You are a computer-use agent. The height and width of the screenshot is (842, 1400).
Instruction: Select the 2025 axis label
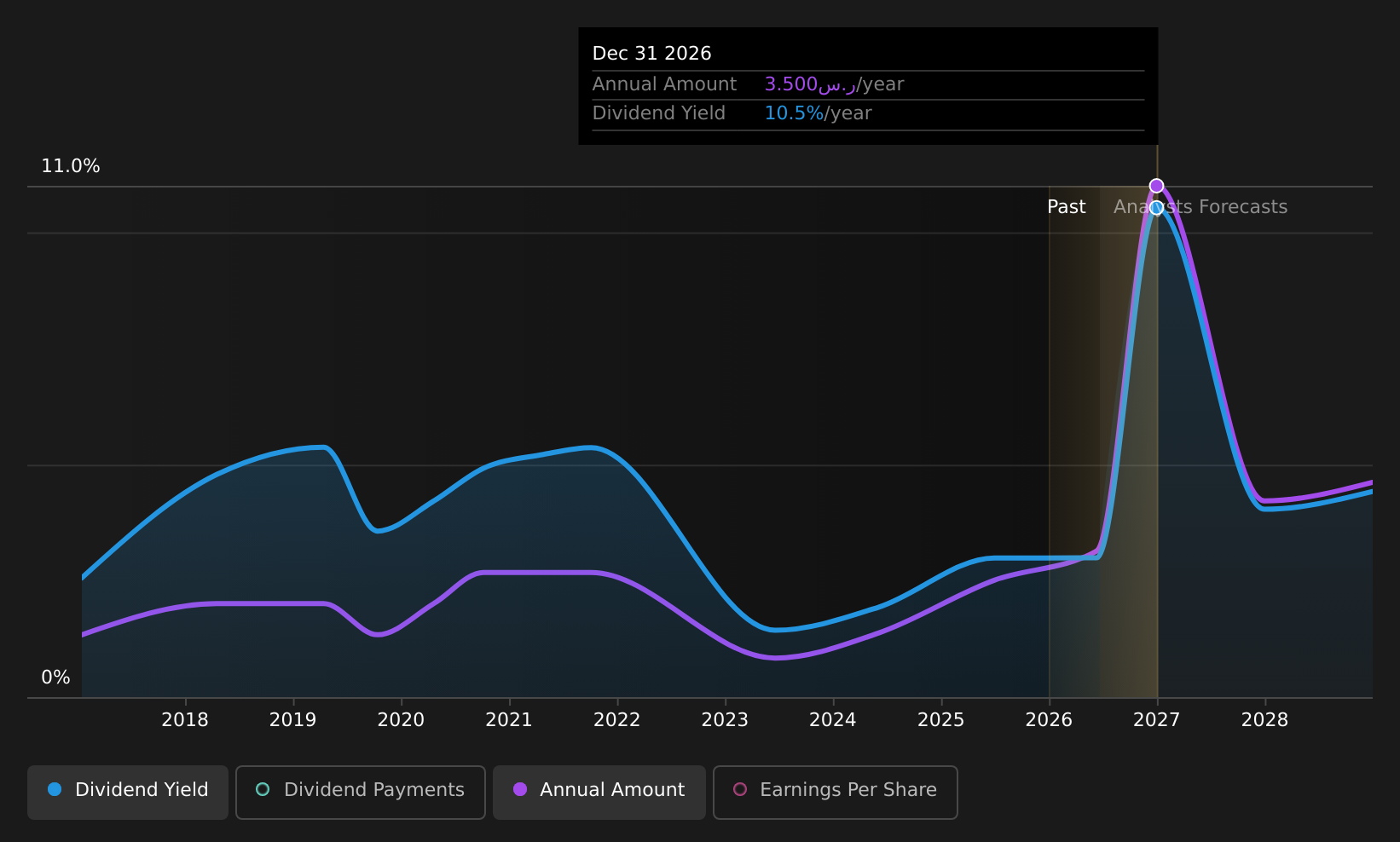pos(940,720)
